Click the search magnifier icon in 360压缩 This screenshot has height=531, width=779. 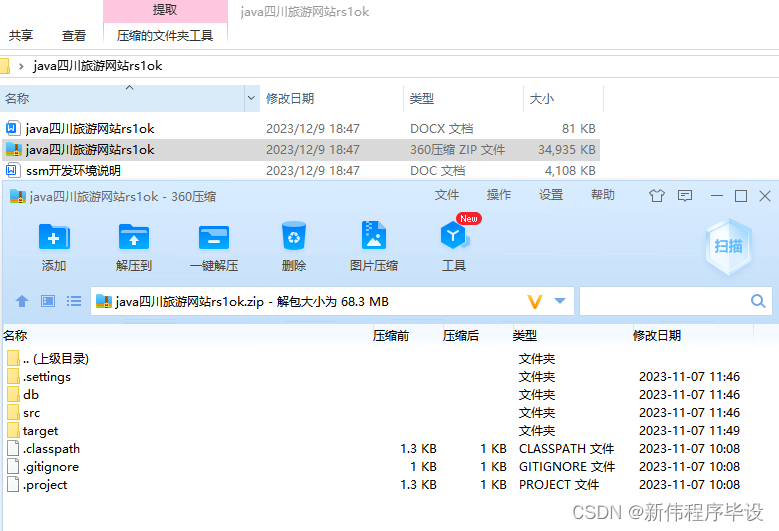pos(758,301)
